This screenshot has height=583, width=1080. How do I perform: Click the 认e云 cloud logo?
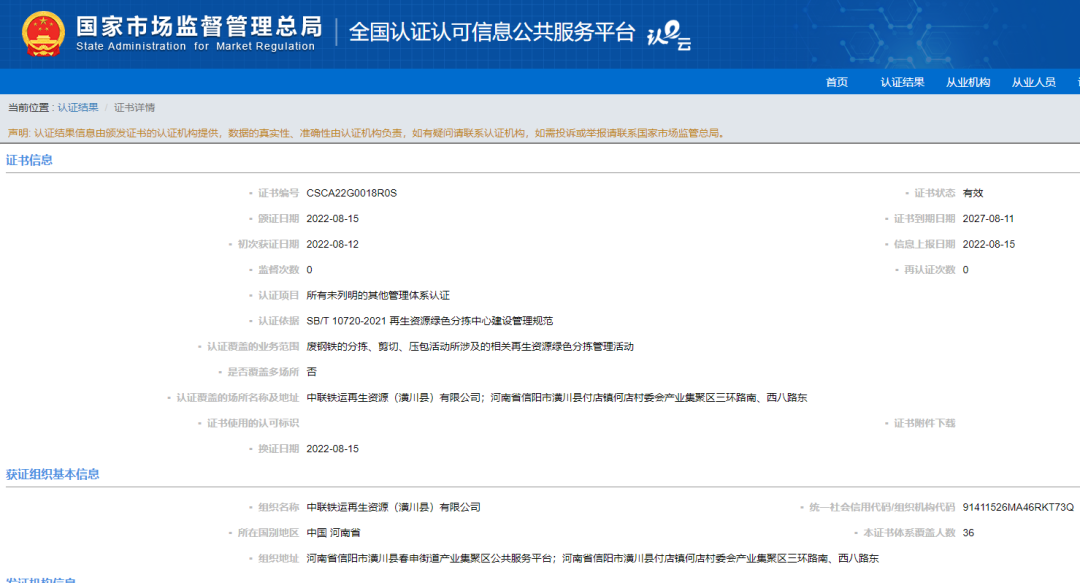click(x=669, y=35)
